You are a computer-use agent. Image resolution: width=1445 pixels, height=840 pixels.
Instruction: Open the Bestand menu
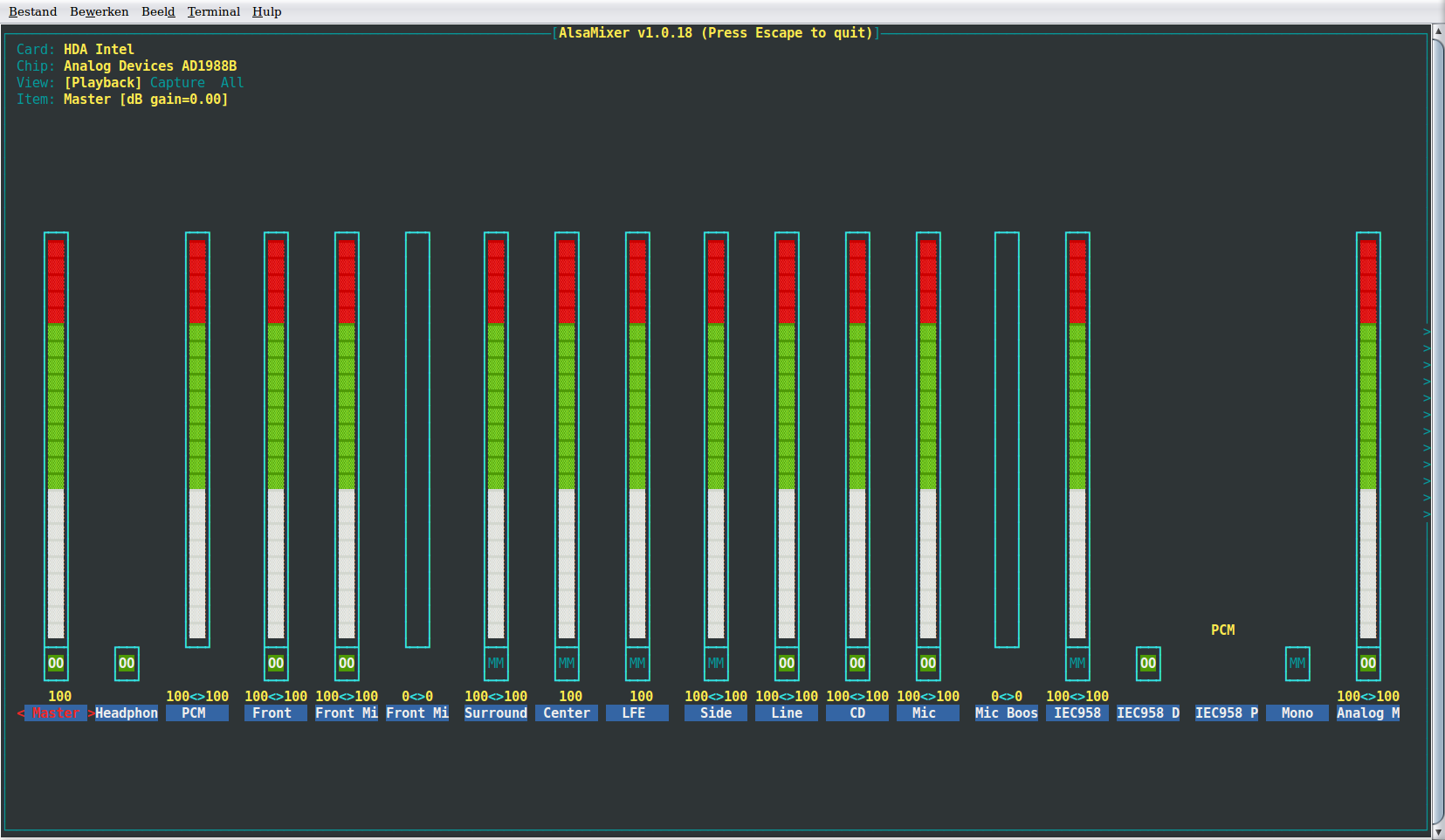coord(32,11)
